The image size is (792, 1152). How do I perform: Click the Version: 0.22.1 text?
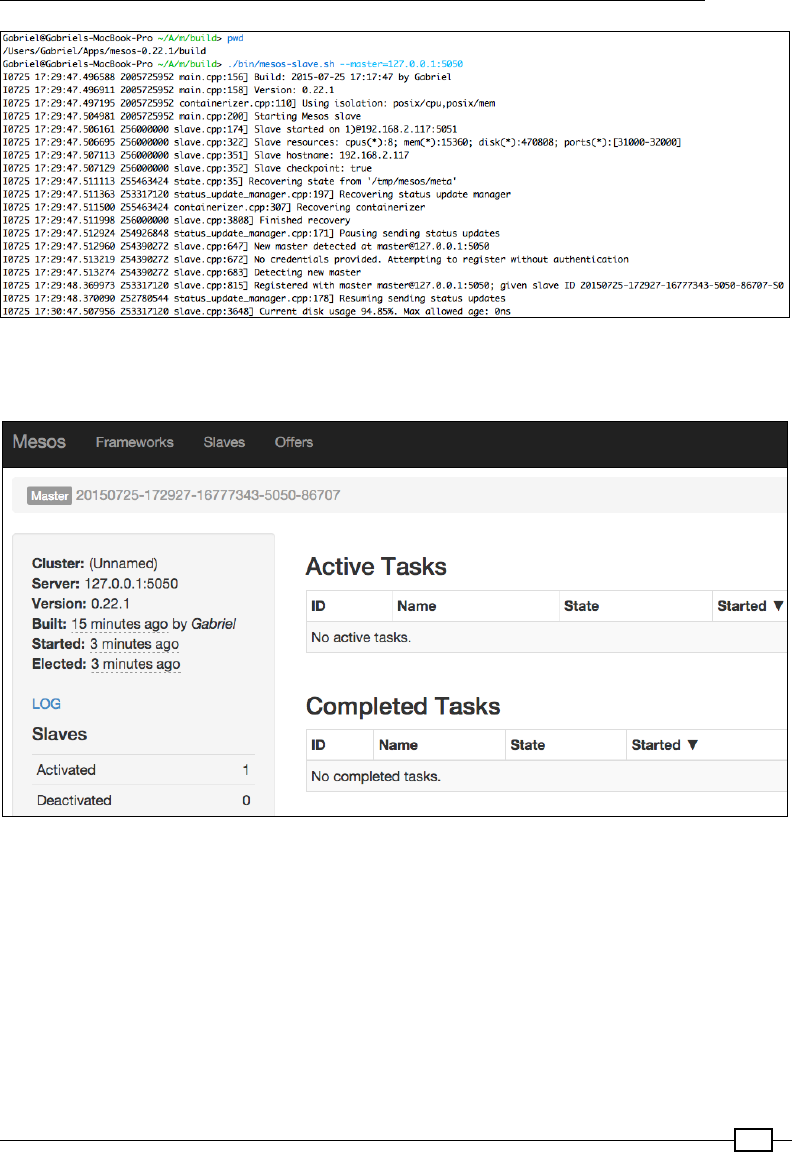tap(81, 604)
